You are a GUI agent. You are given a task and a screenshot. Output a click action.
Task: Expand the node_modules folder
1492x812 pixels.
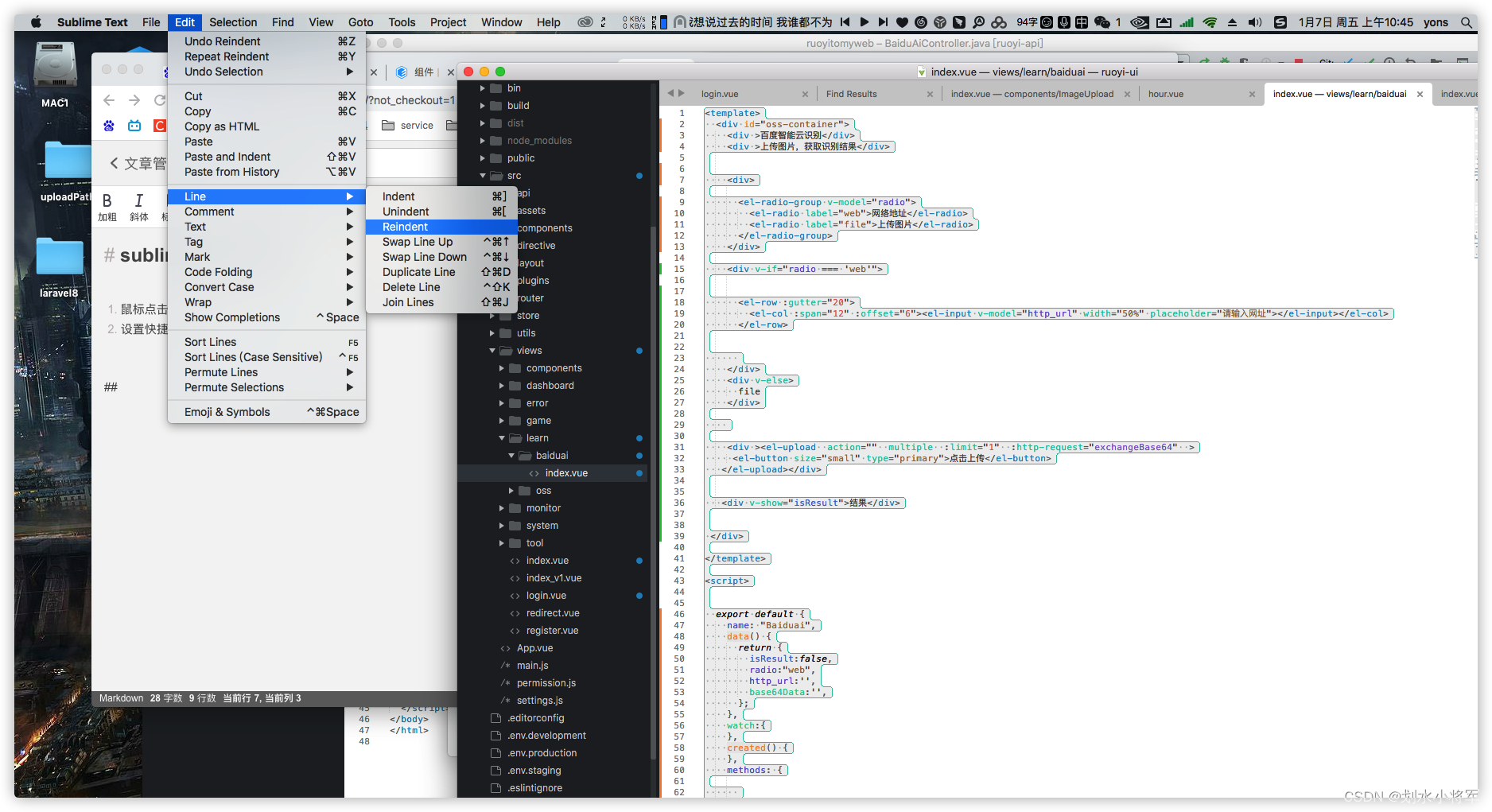click(482, 141)
